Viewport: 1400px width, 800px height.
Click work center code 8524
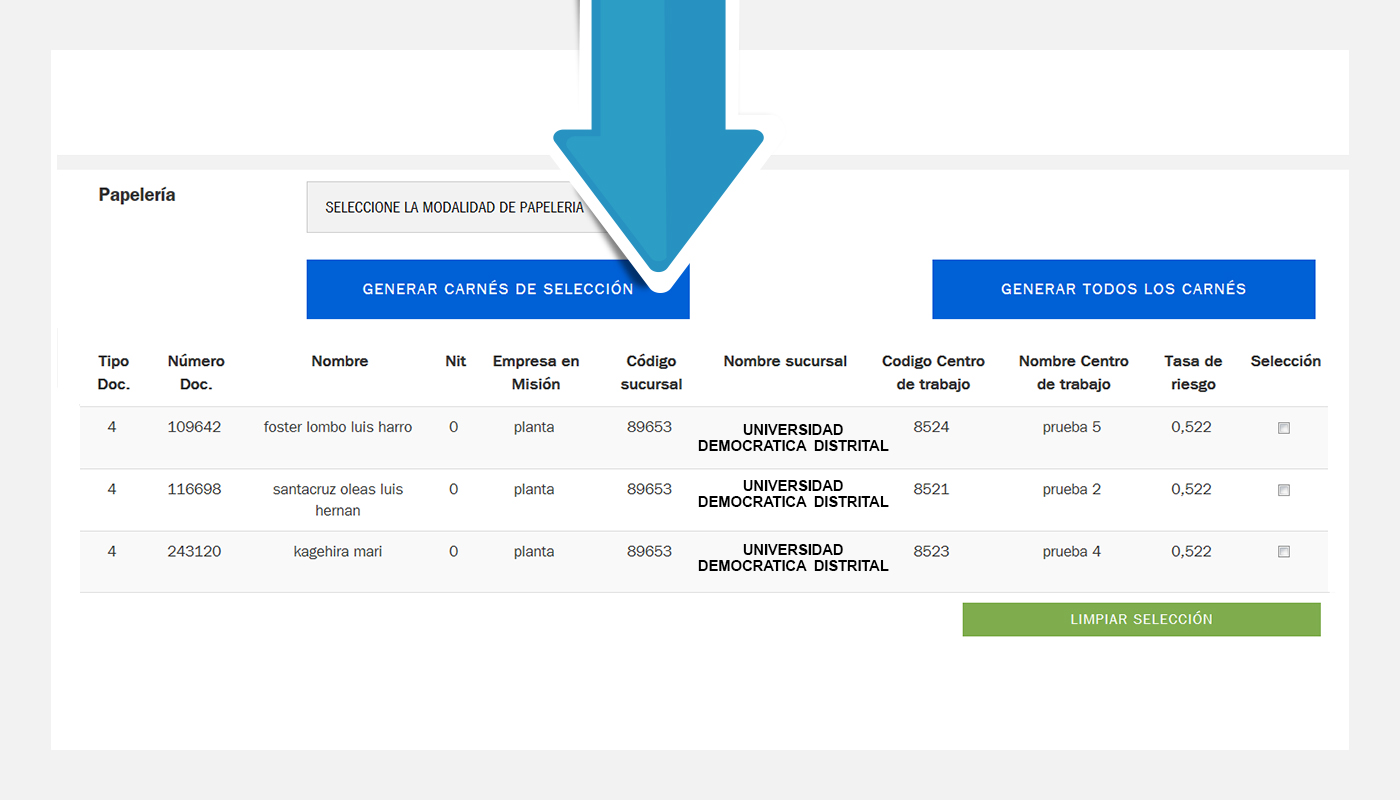click(931, 427)
